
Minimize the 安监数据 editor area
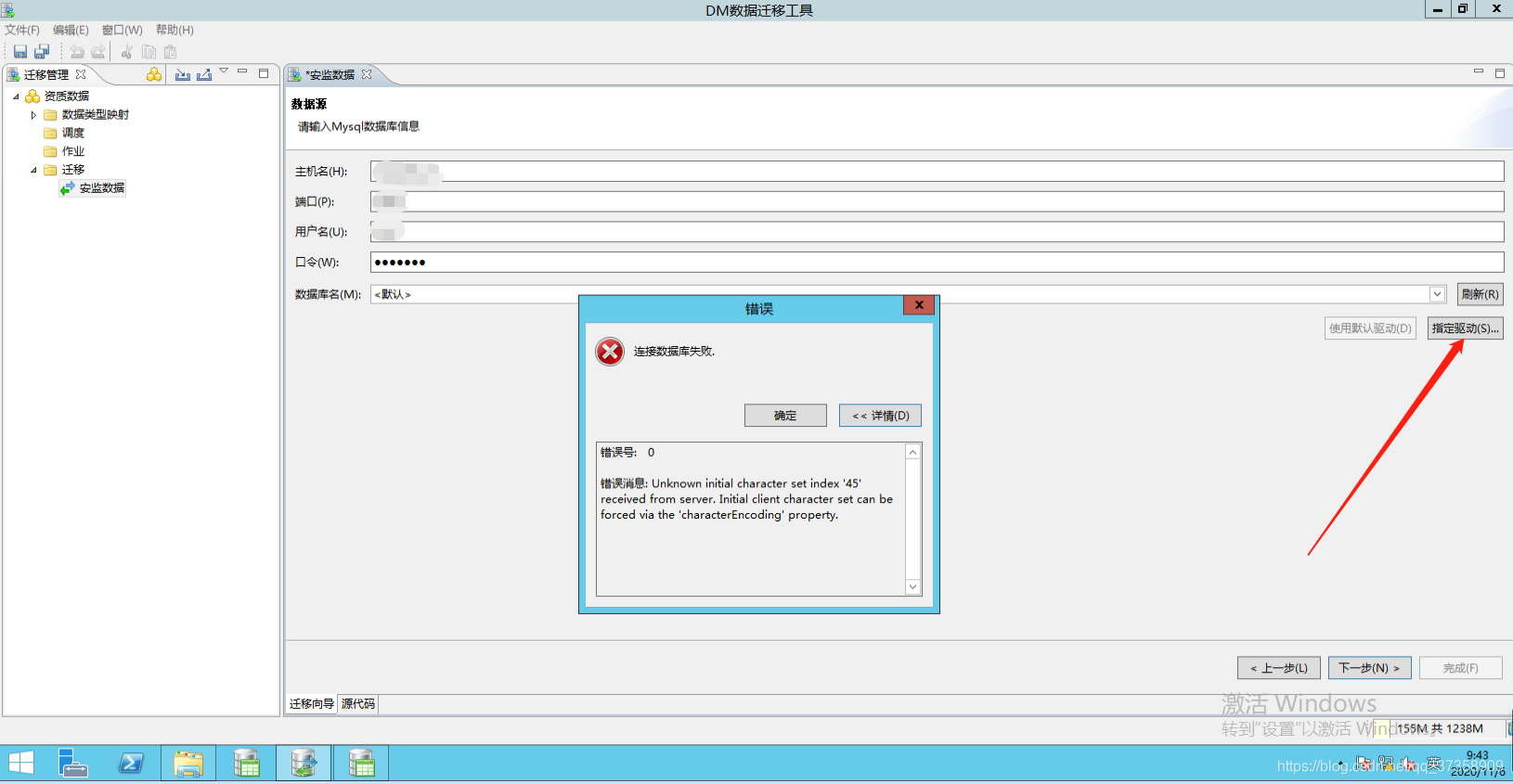pos(1479,71)
